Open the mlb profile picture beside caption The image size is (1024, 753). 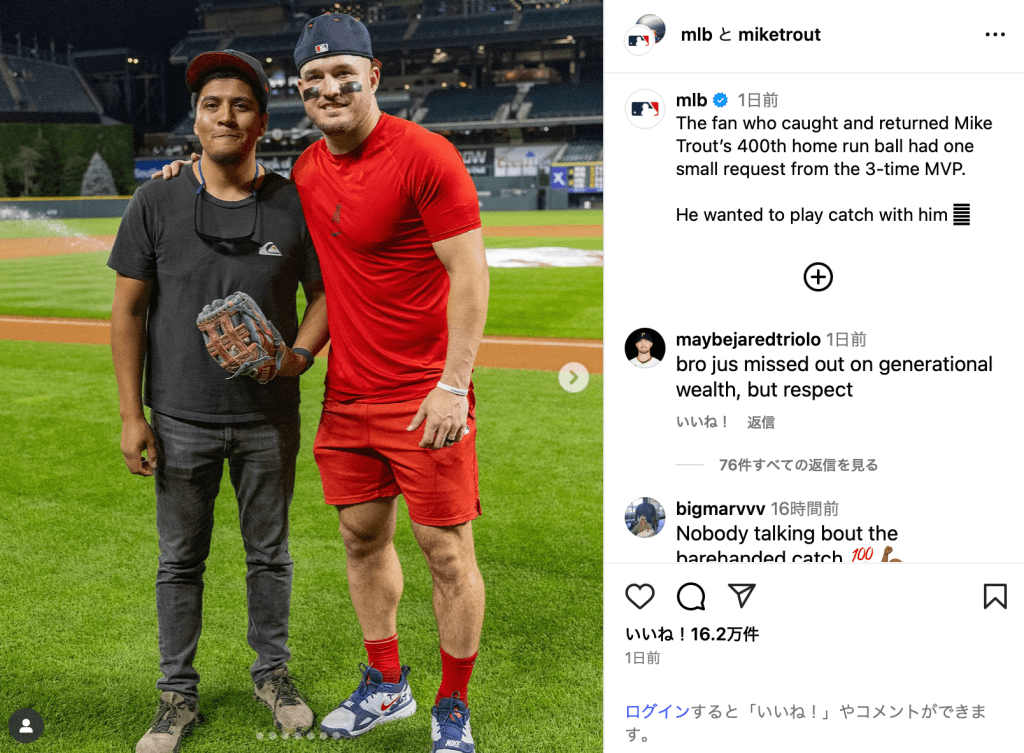pos(645,109)
